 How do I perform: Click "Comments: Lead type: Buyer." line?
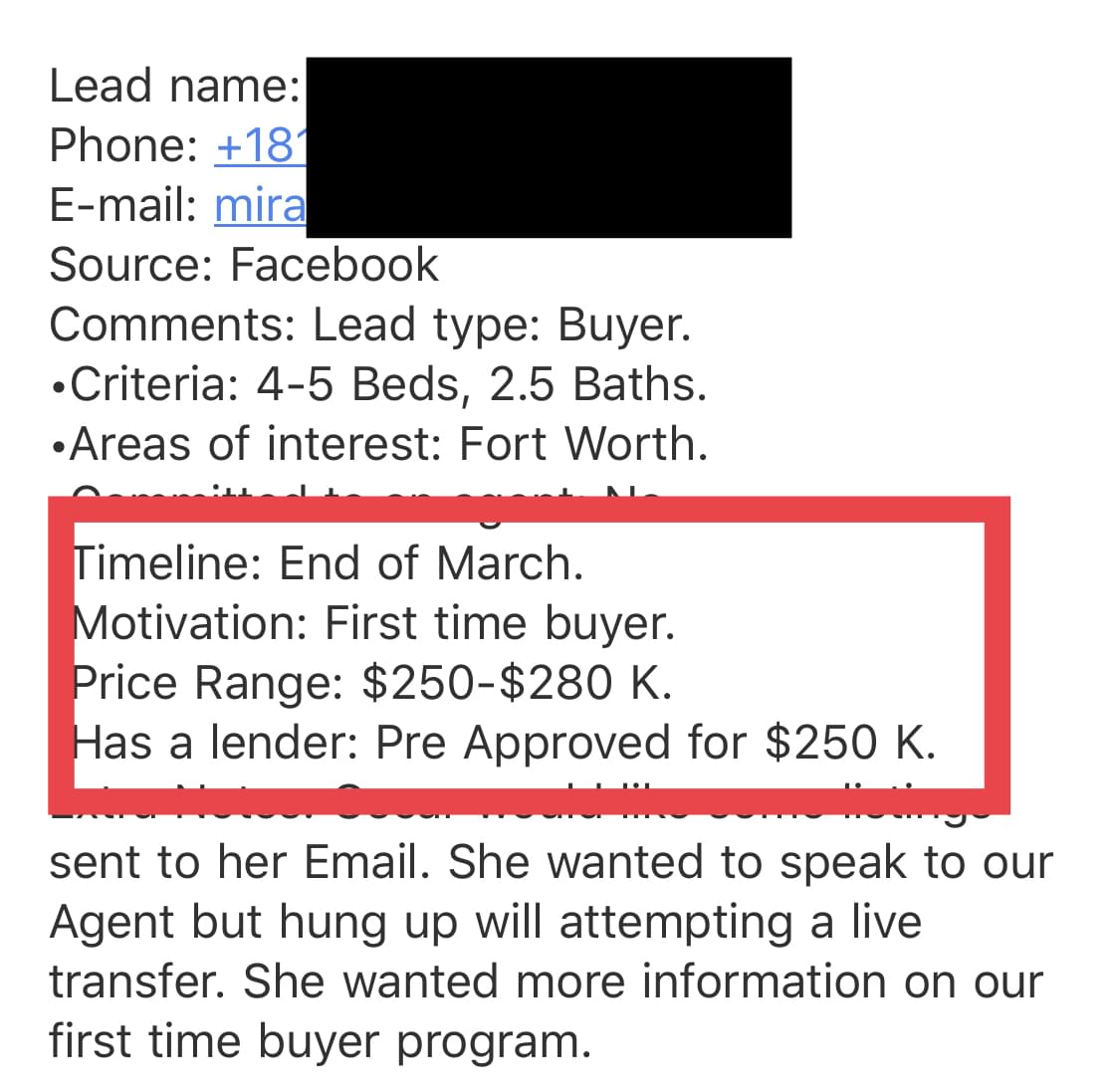click(370, 325)
